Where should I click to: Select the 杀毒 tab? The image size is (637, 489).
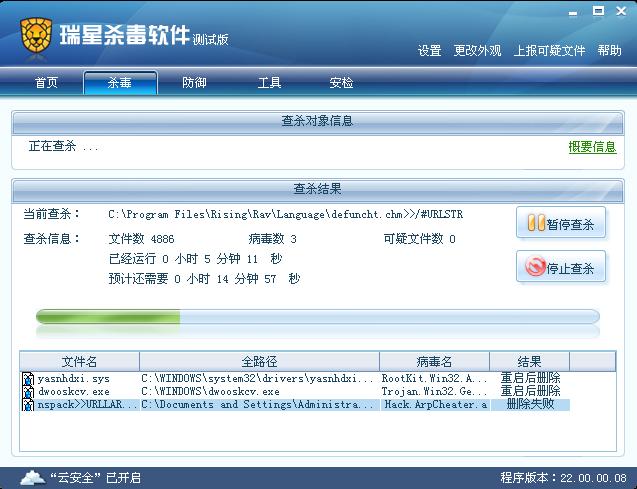[120, 83]
